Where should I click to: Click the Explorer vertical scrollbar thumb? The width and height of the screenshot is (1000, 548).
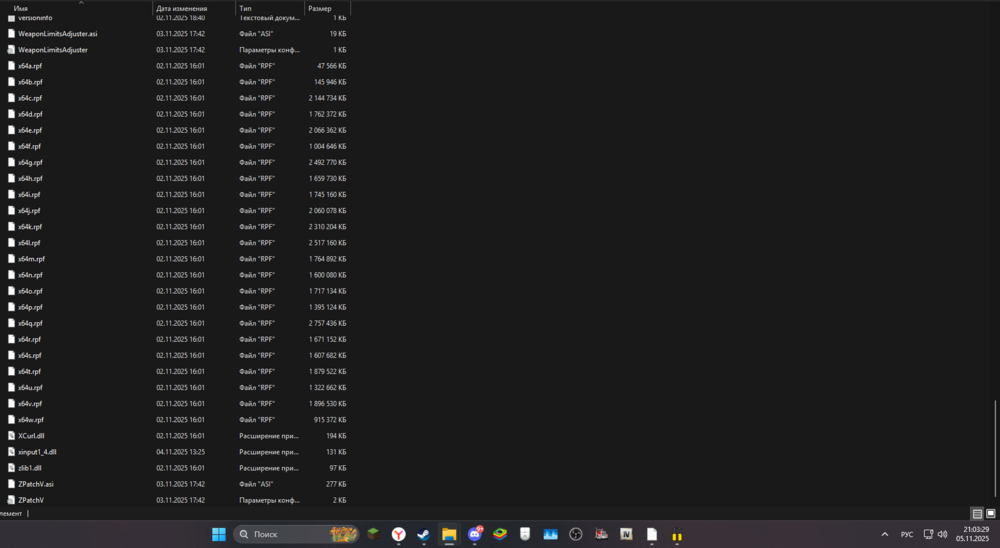coord(995,448)
